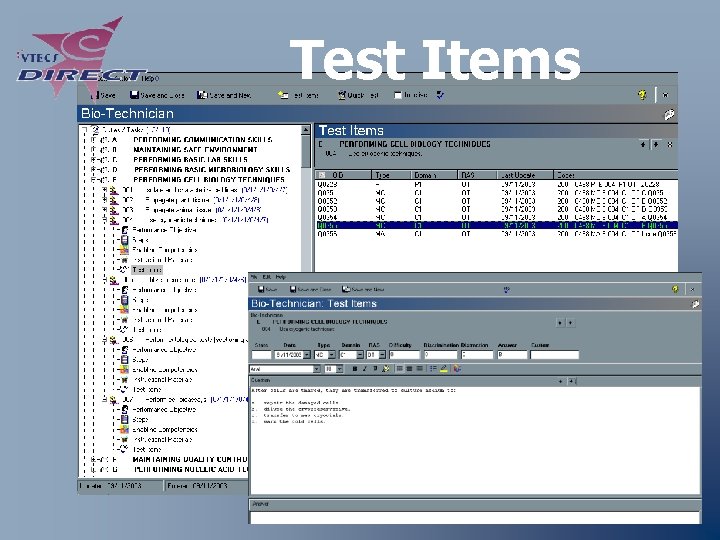Image resolution: width=720 pixels, height=540 pixels.
Task: Open the Type dropdown in editor window
Action: click(331, 355)
